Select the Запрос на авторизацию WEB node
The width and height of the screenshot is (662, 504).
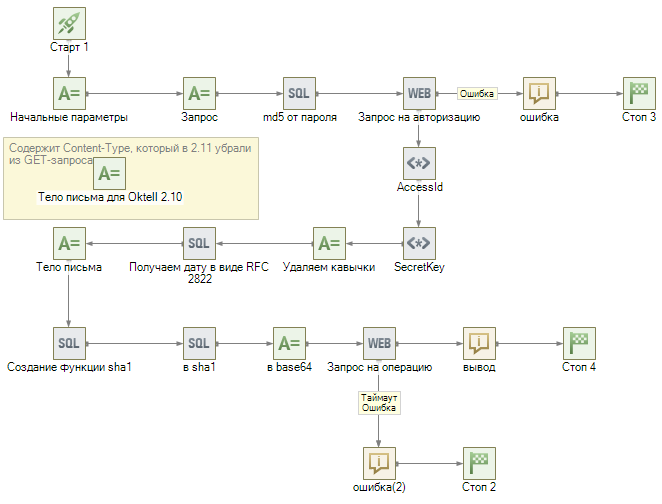pos(419,94)
